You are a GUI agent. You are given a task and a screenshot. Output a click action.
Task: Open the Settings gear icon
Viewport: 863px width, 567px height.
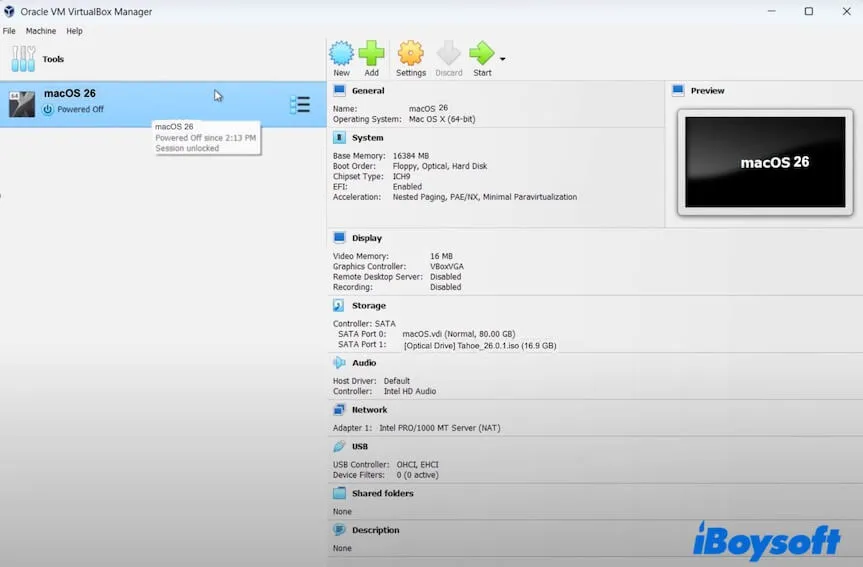click(x=410, y=55)
